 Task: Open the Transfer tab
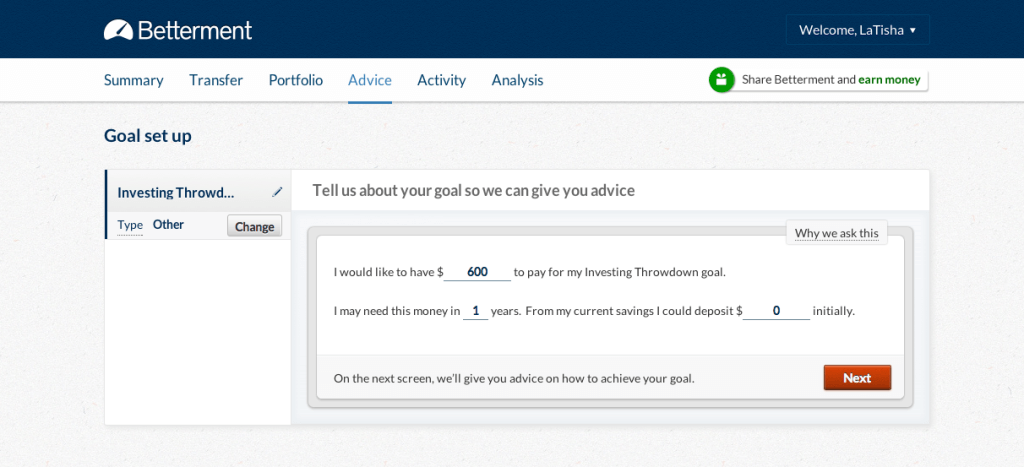pyautogui.click(x=216, y=80)
